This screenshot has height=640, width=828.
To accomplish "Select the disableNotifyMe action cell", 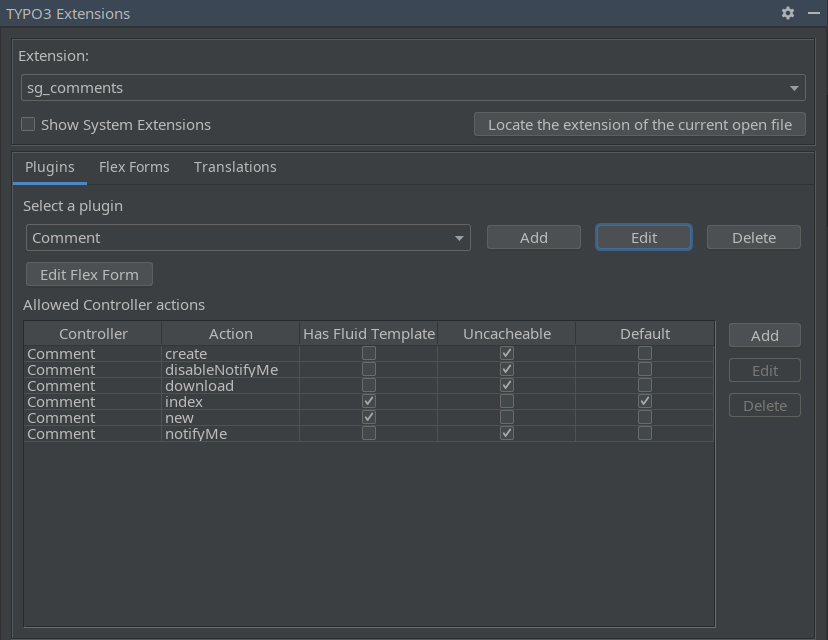I will tap(231, 370).
